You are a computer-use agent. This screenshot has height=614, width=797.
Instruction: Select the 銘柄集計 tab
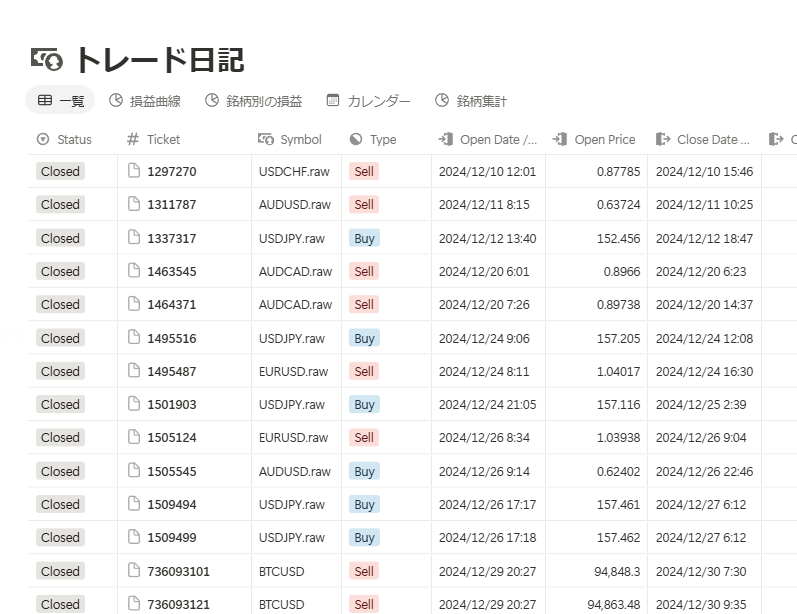coord(471,101)
